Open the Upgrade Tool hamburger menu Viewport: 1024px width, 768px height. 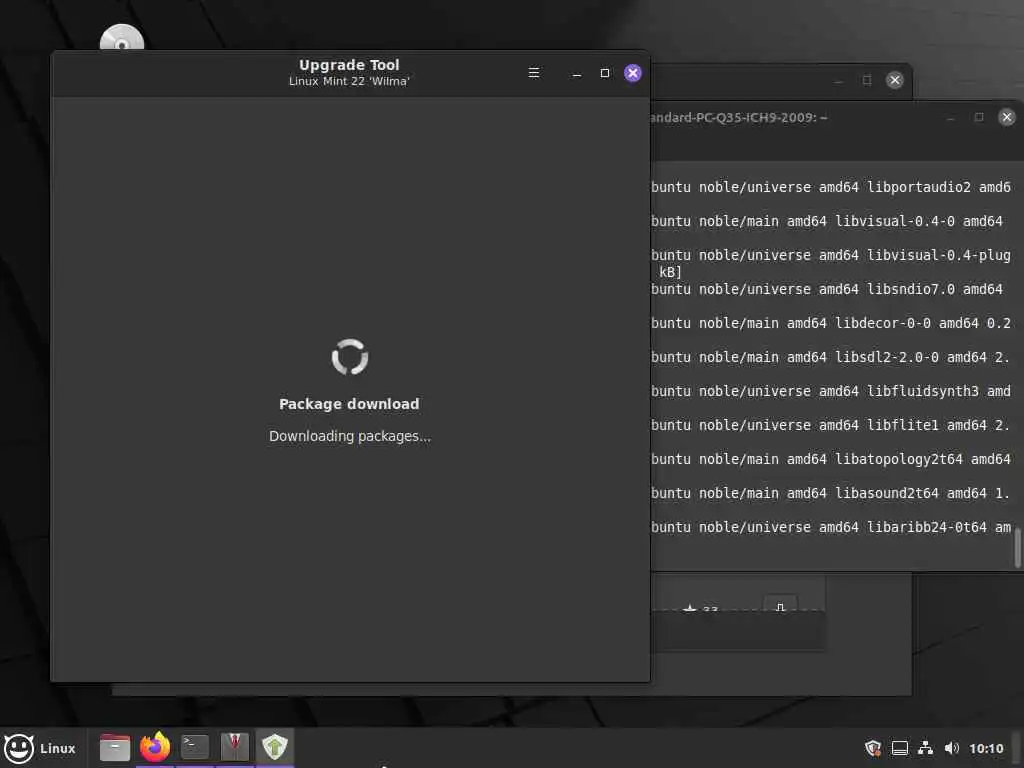tap(534, 72)
